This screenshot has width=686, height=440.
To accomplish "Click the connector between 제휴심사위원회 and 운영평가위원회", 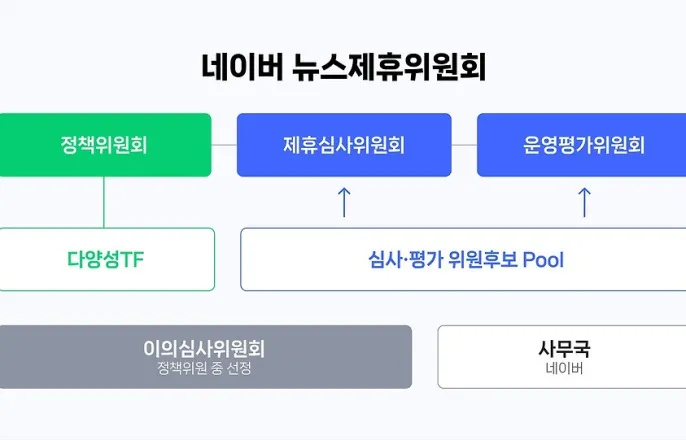I will pos(464,145).
